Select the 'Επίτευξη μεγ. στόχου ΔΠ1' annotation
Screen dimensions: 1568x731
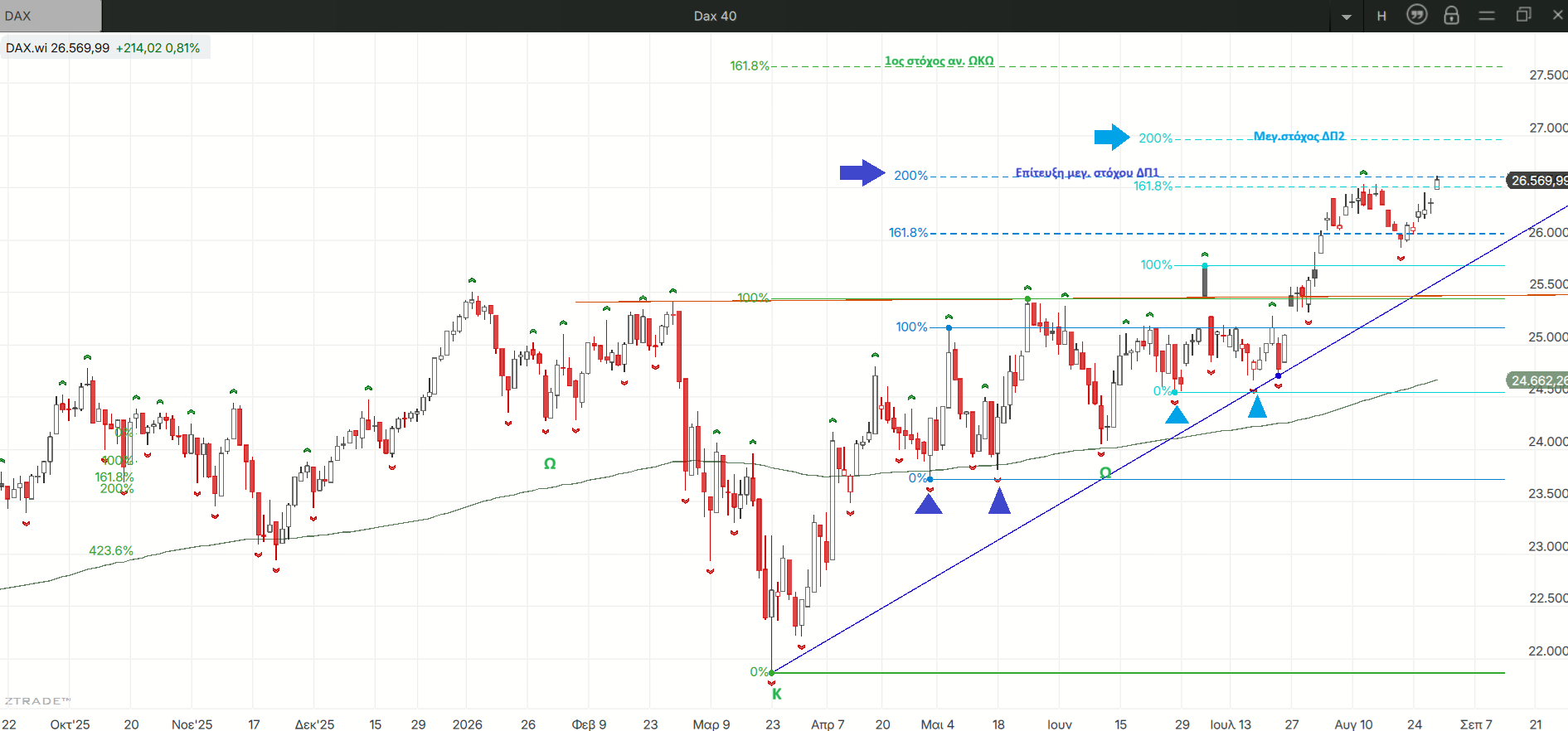click(1086, 172)
